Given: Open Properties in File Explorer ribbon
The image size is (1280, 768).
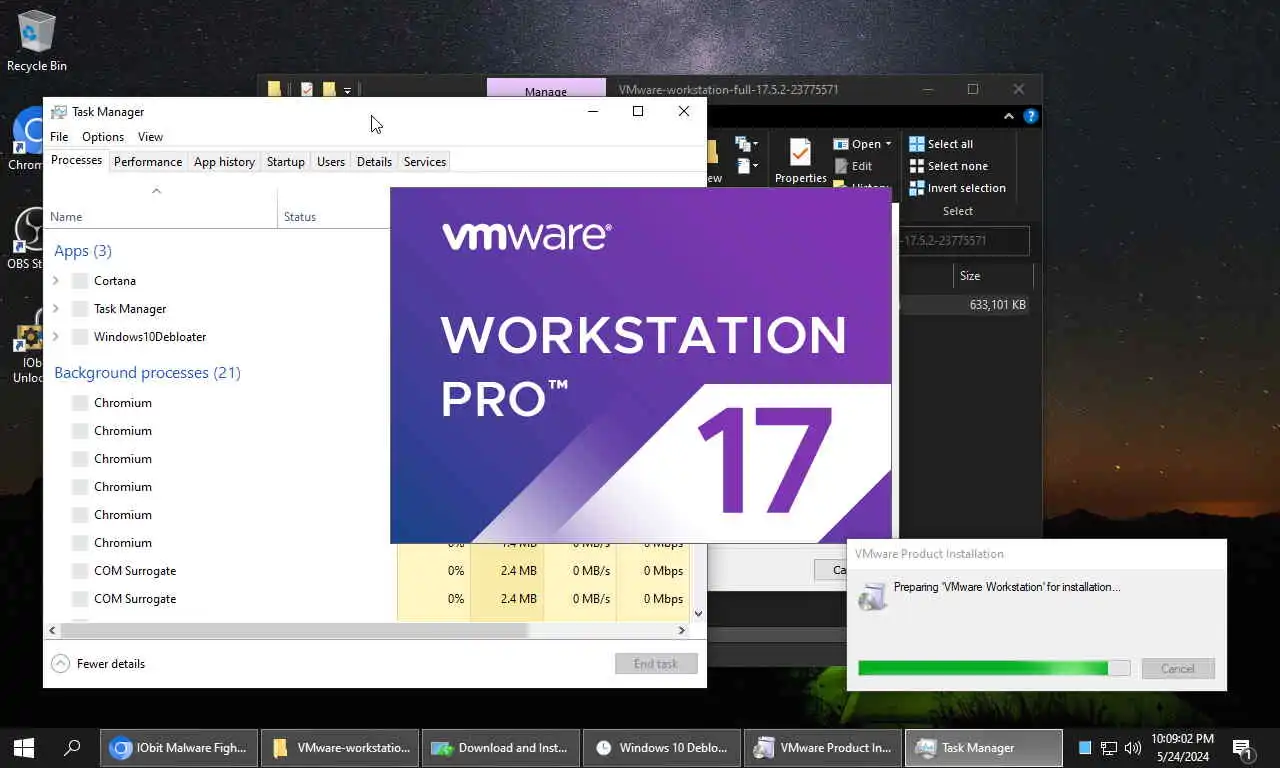Looking at the screenshot, I should (x=800, y=162).
